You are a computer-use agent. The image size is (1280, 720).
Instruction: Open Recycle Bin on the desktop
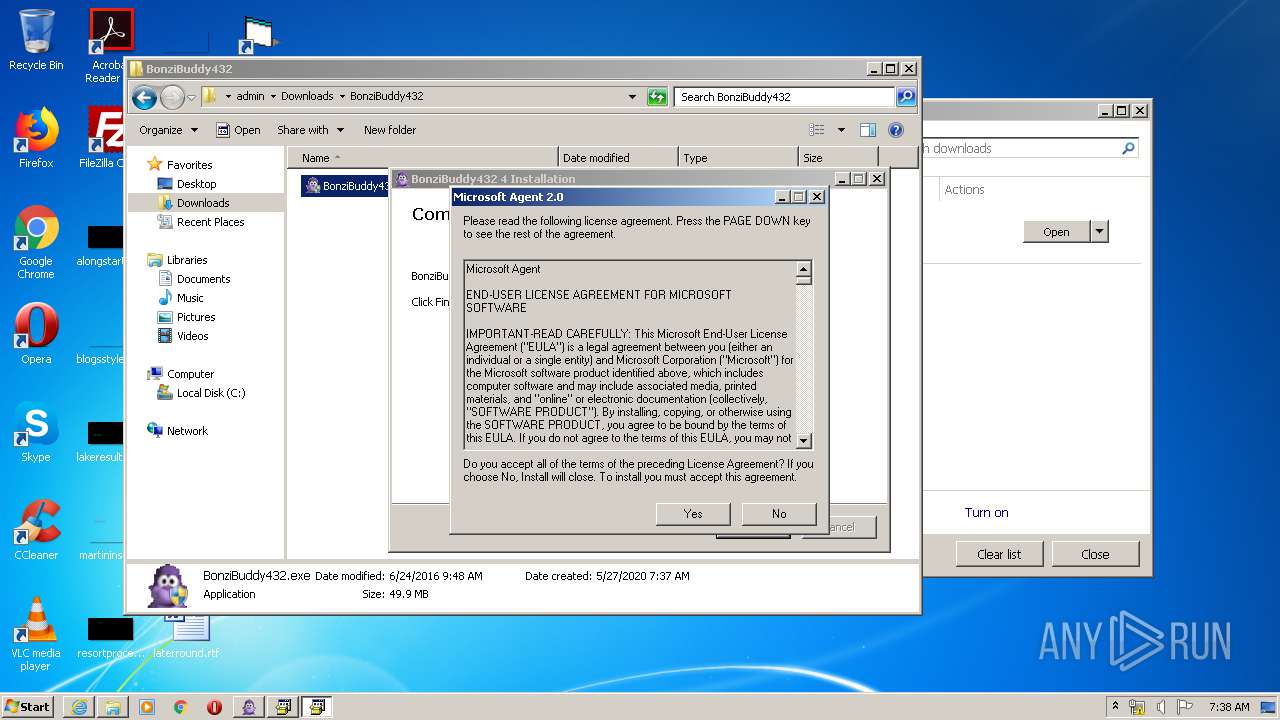(36, 40)
